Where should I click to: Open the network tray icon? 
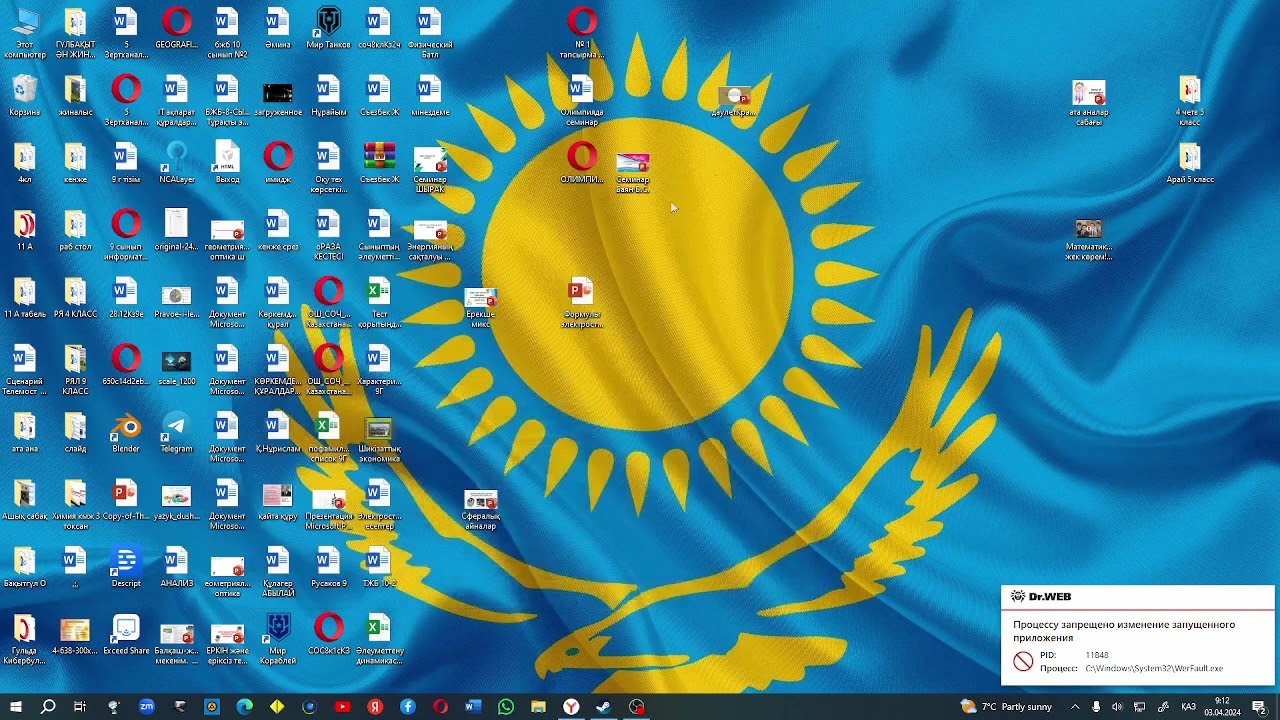click(x=1139, y=707)
